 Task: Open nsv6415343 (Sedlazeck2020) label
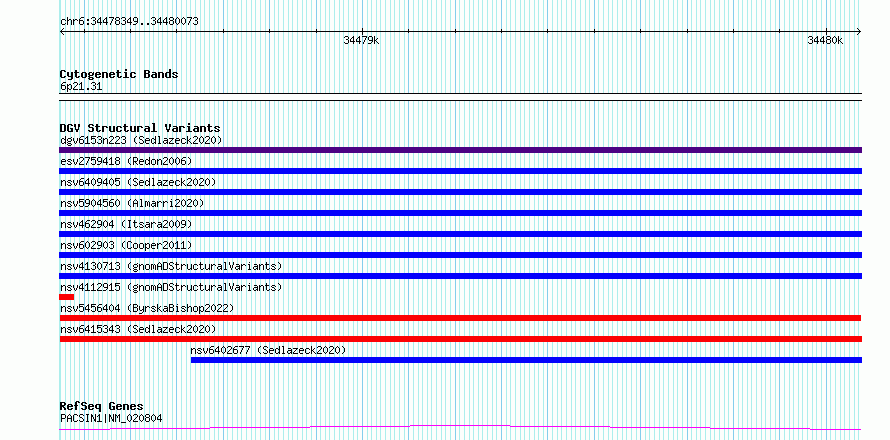pyautogui.click(x=138, y=329)
